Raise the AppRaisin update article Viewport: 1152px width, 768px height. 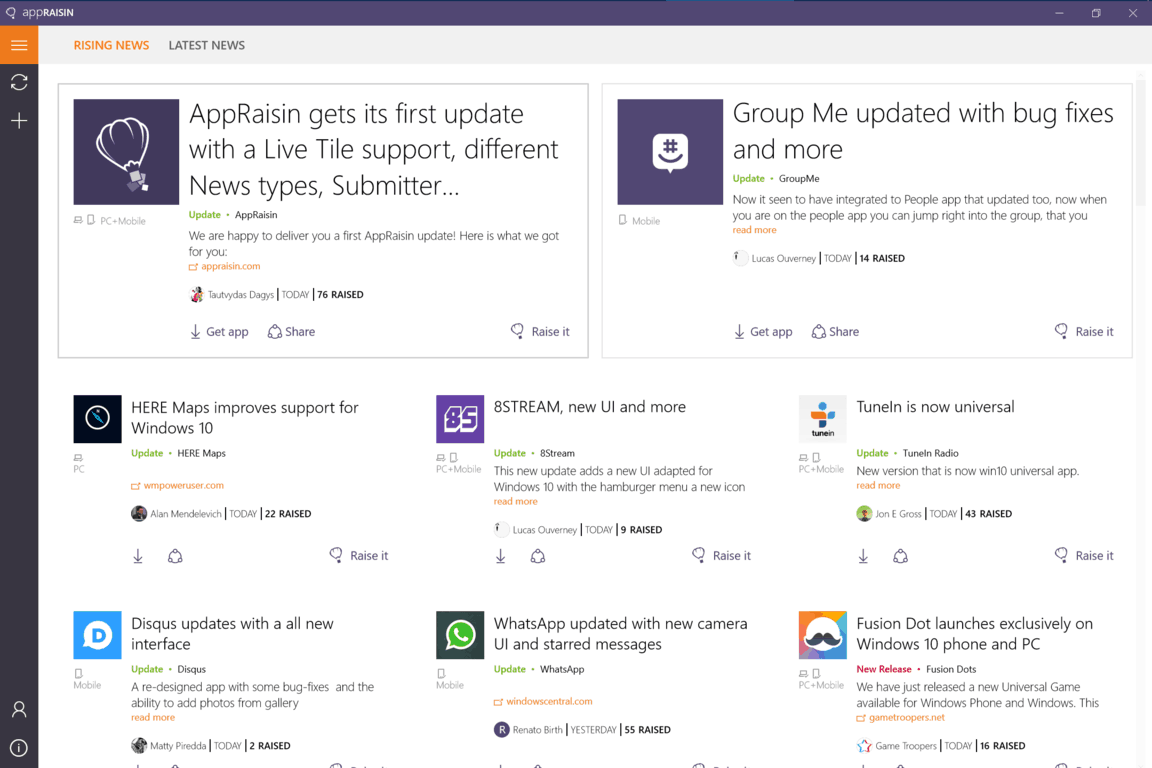(x=540, y=331)
